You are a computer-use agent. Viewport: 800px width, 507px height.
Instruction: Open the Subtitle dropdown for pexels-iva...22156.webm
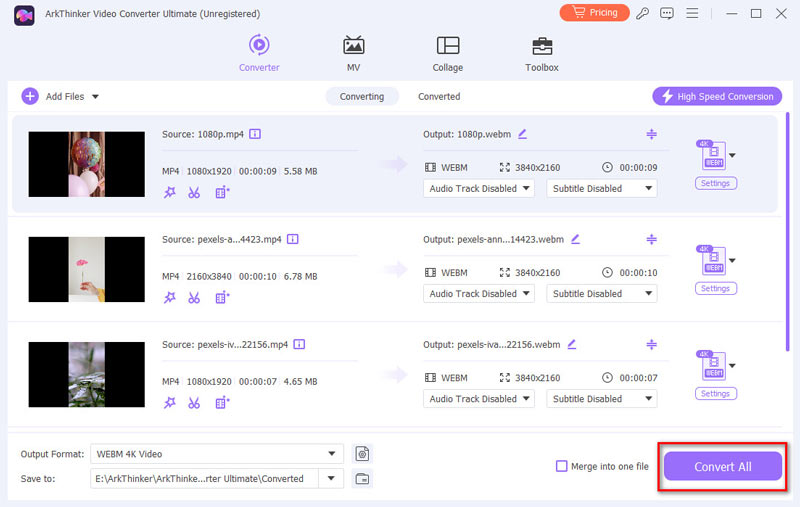coord(602,399)
